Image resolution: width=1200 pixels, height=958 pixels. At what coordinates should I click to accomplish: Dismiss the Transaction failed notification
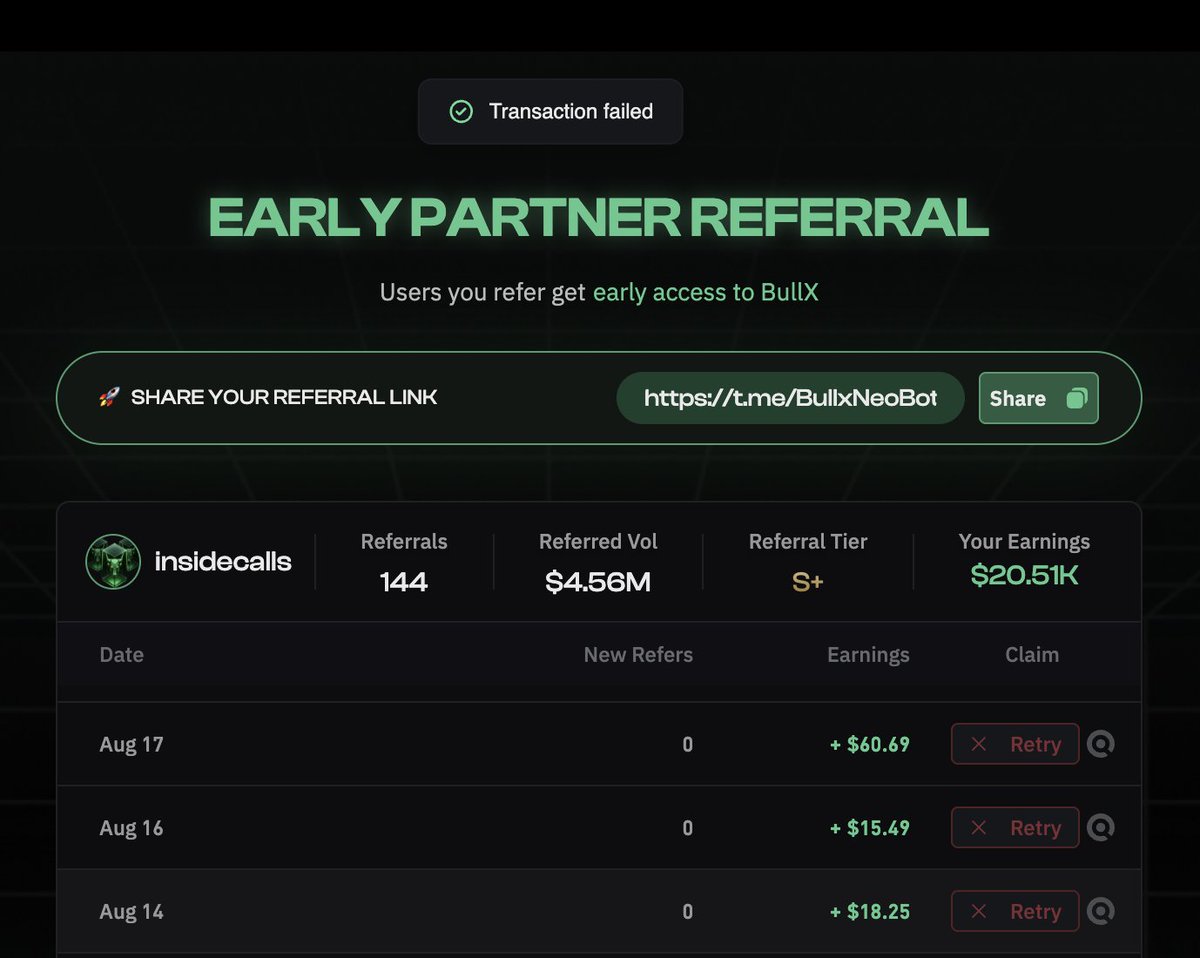[x=550, y=111]
